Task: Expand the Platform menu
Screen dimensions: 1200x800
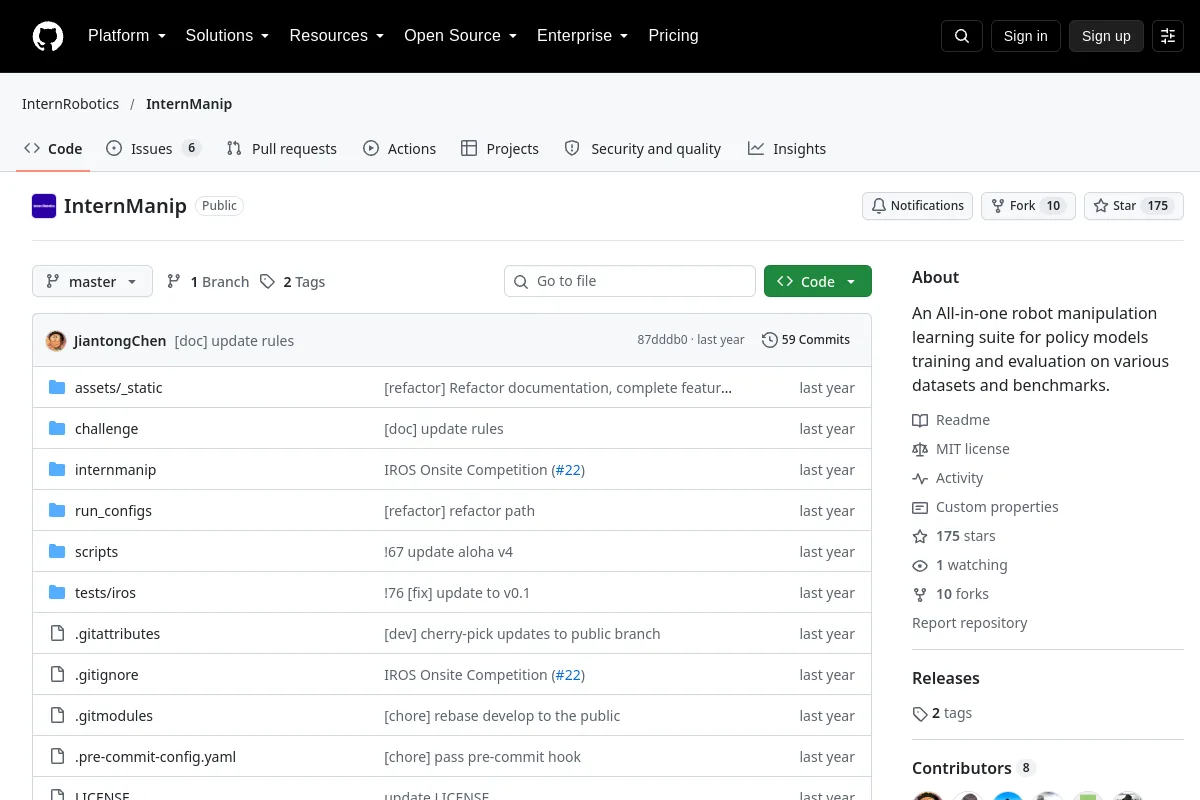Action: point(126,36)
